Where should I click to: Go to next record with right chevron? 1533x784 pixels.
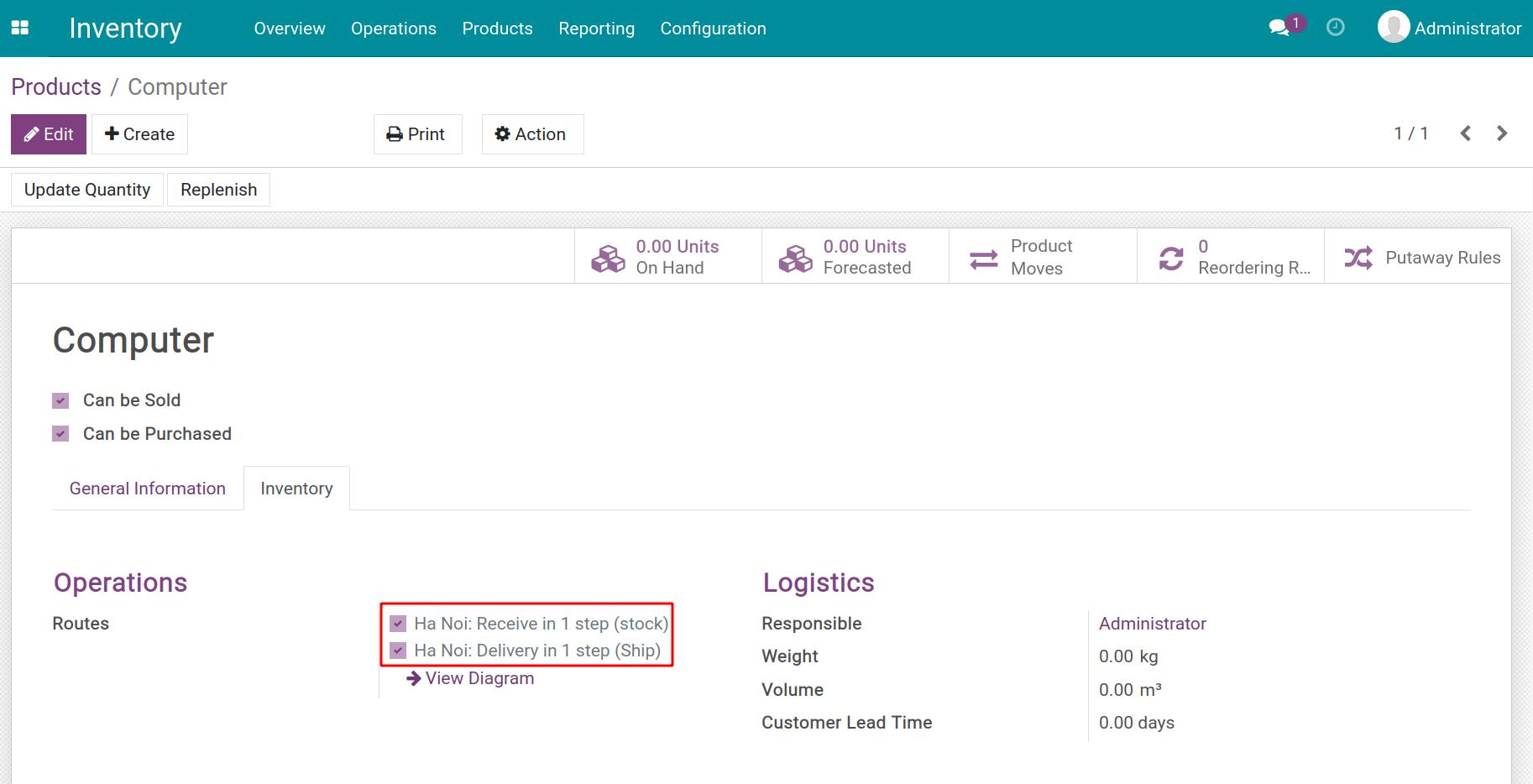coord(1502,133)
